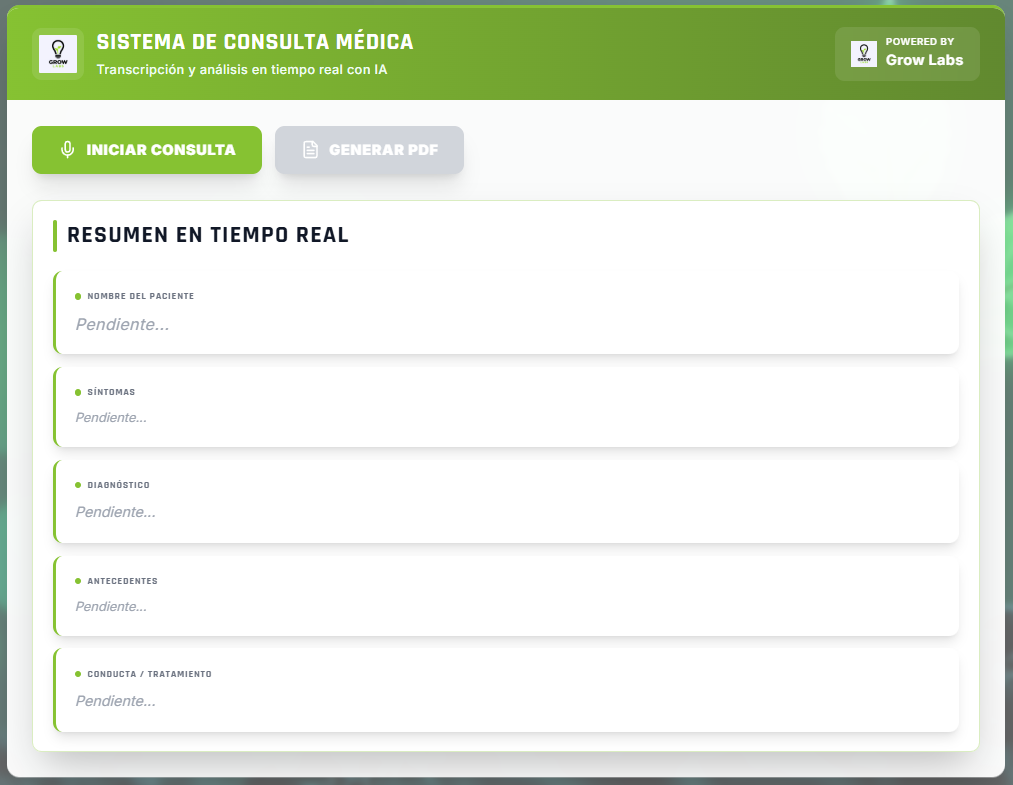
Task: Click the small Grow logo inside Powered By badge
Action: click(864, 54)
